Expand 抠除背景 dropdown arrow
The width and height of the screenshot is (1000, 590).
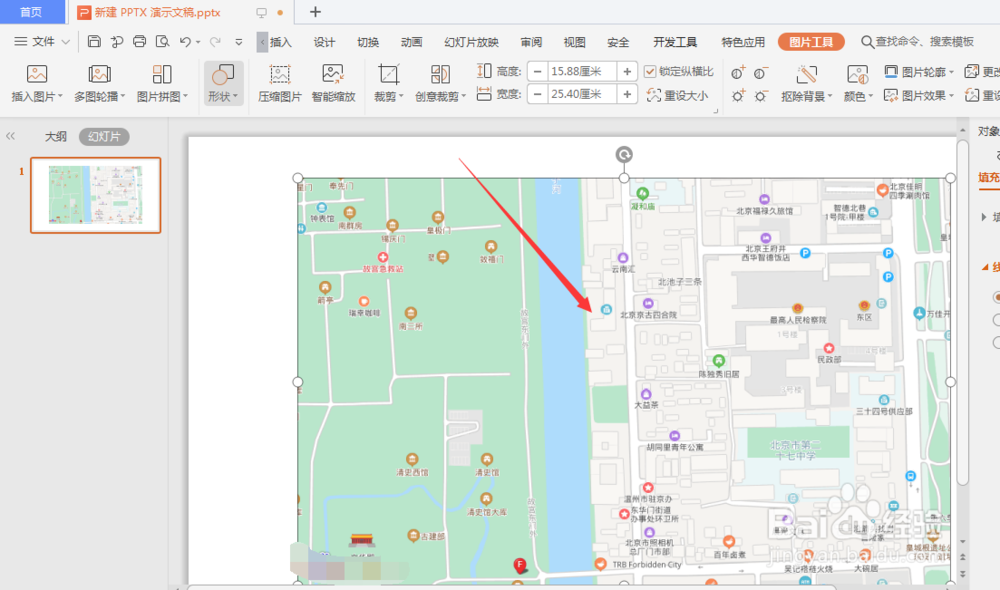click(830, 96)
